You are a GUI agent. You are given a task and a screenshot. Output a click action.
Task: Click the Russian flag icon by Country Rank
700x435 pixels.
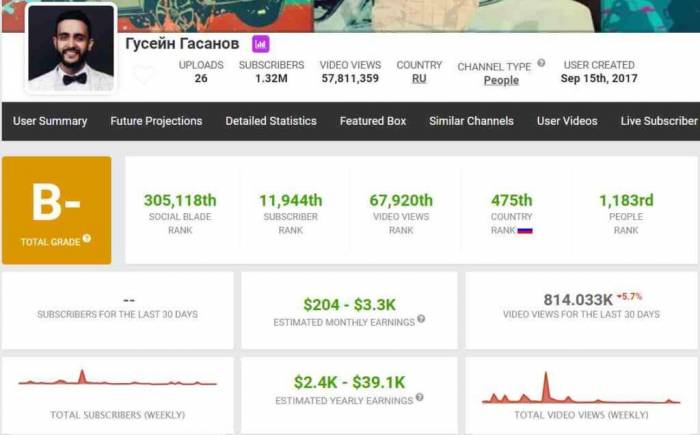pyautogui.click(x=525, y=230)
